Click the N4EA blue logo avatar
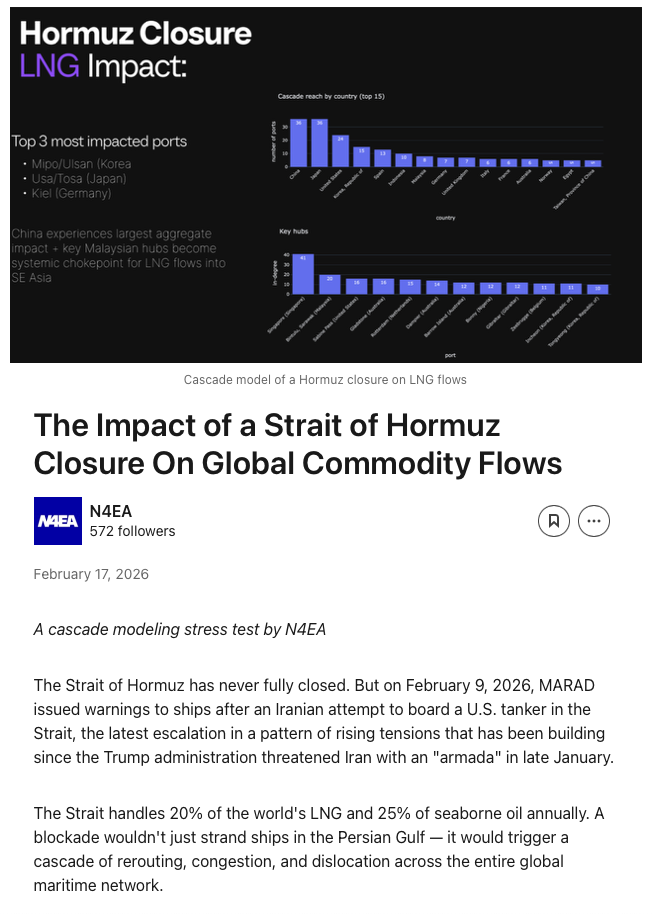 [58, 521]
